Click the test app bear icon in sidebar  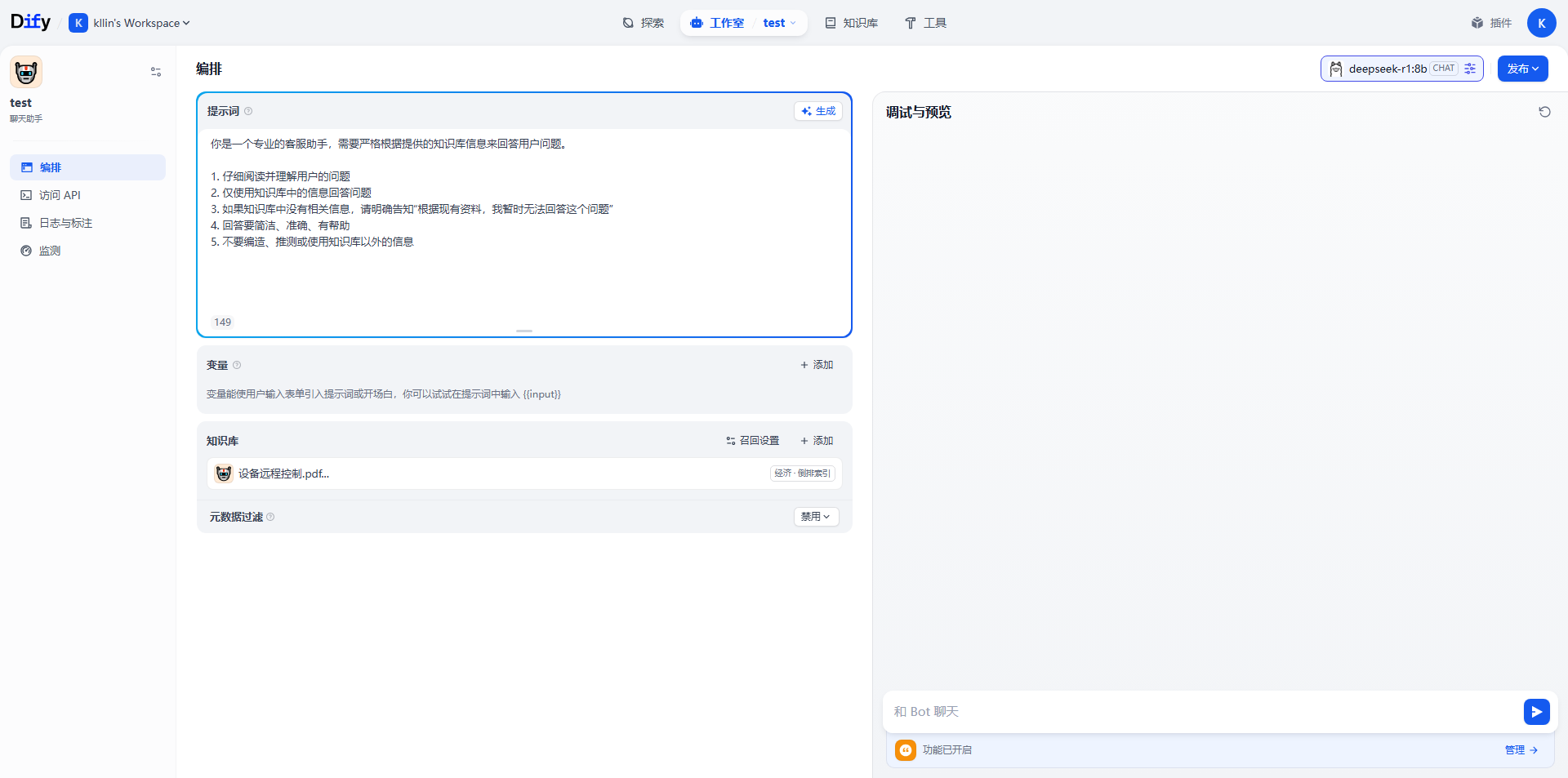tap(26, 72)
